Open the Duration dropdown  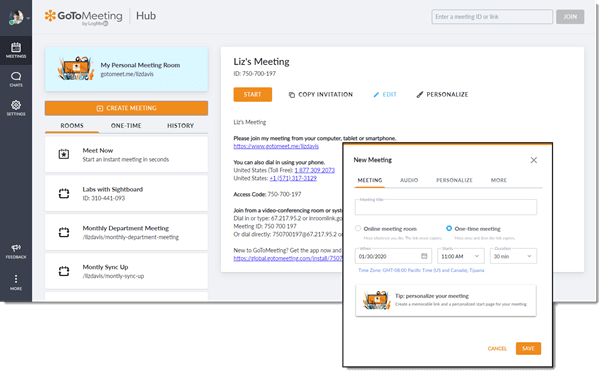point(513,256)
